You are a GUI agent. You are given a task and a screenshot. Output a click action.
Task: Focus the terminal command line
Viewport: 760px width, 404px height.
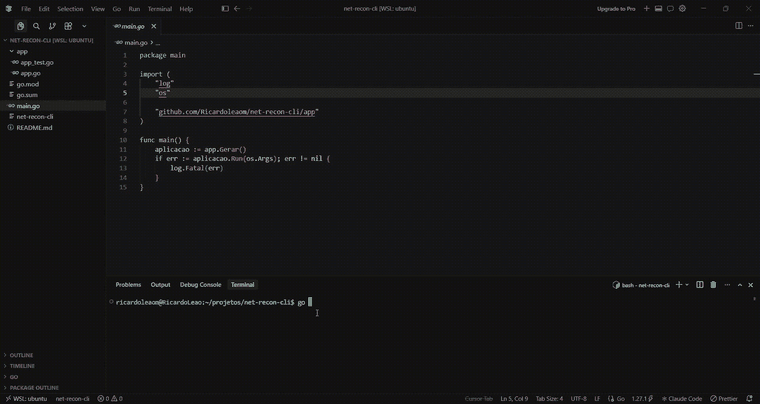(310, 302)
